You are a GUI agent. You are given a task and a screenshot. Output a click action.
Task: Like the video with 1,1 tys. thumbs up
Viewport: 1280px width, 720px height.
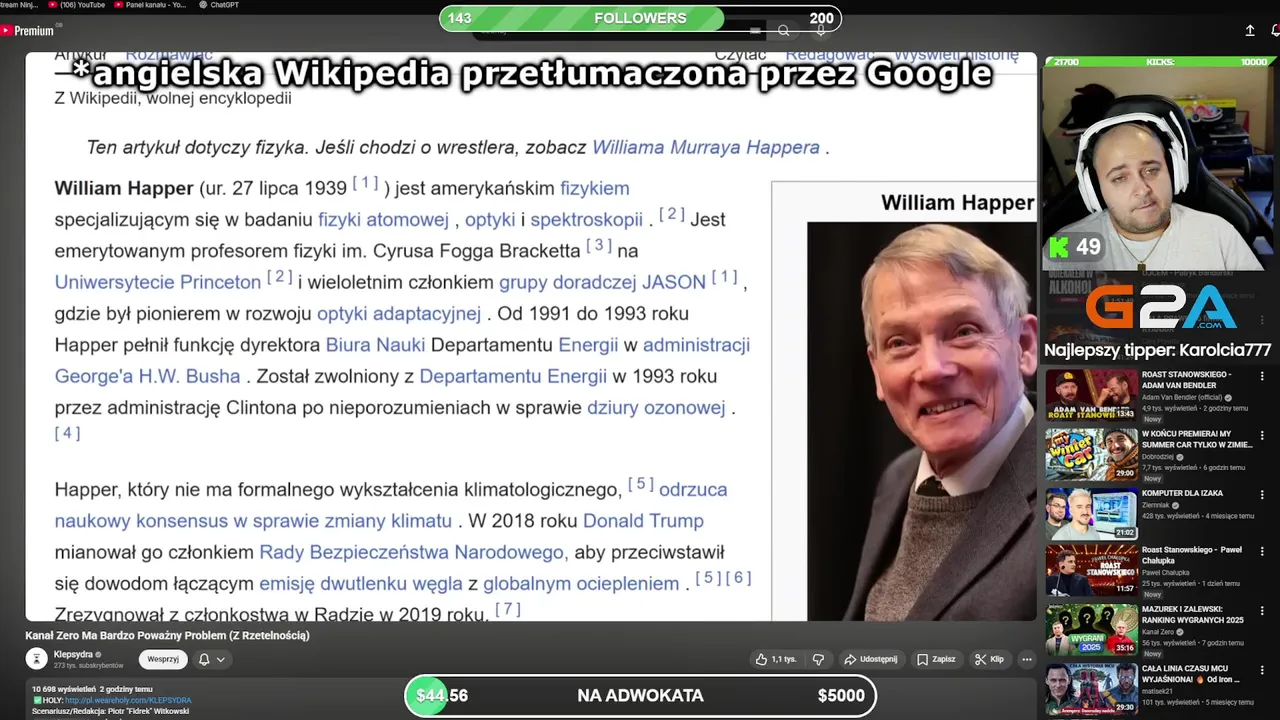(x=776, y=659)
